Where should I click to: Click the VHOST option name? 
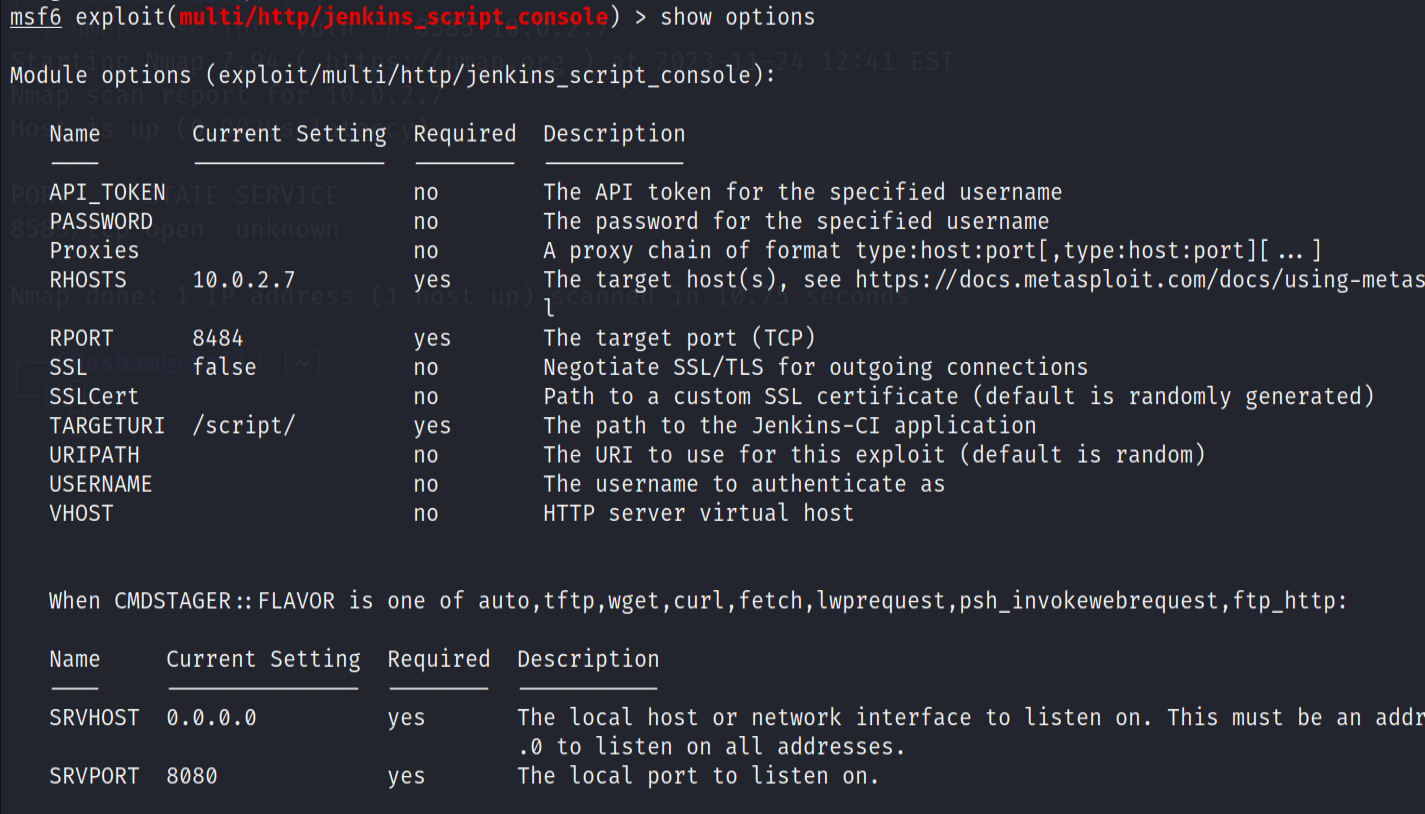(81, 513)
